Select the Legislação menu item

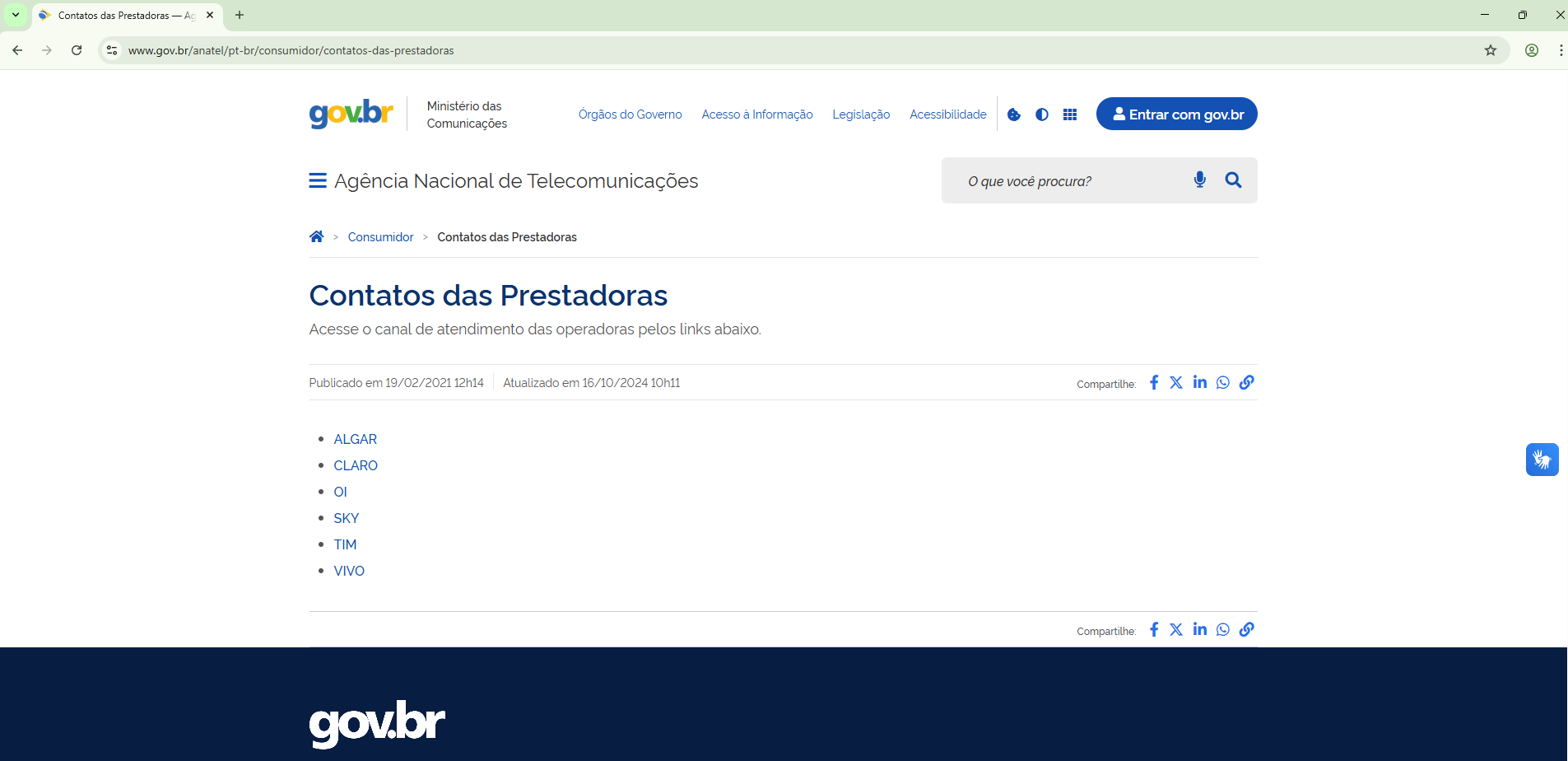[x=861, y=114]
